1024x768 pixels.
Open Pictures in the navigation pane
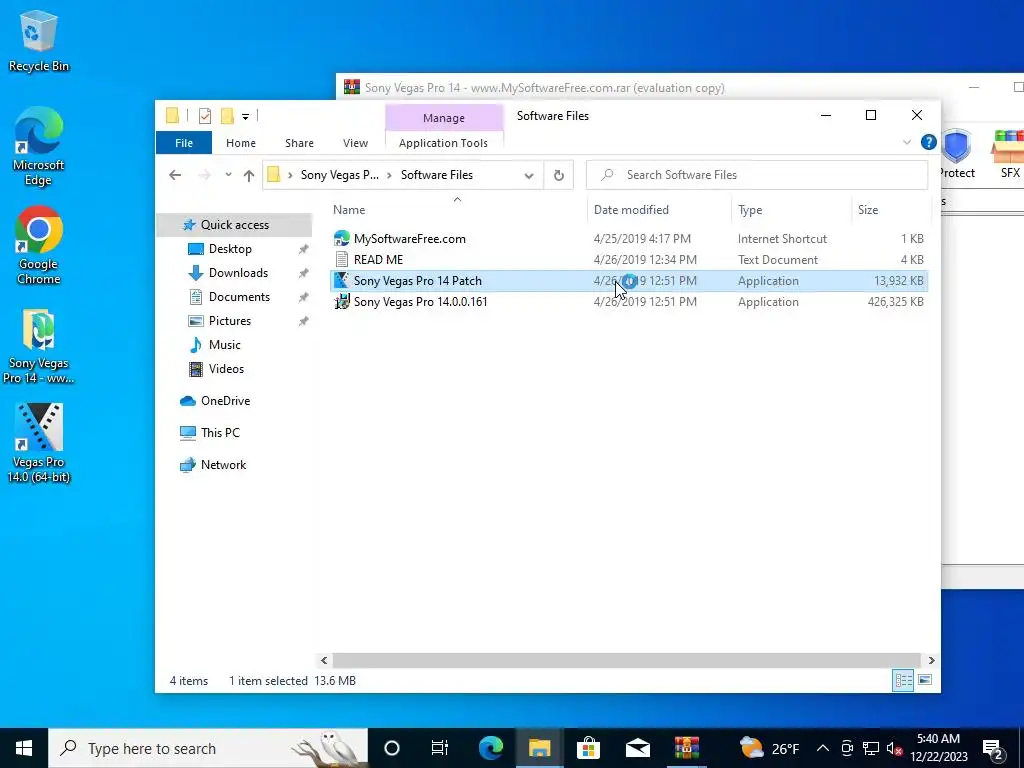[229, 321]
